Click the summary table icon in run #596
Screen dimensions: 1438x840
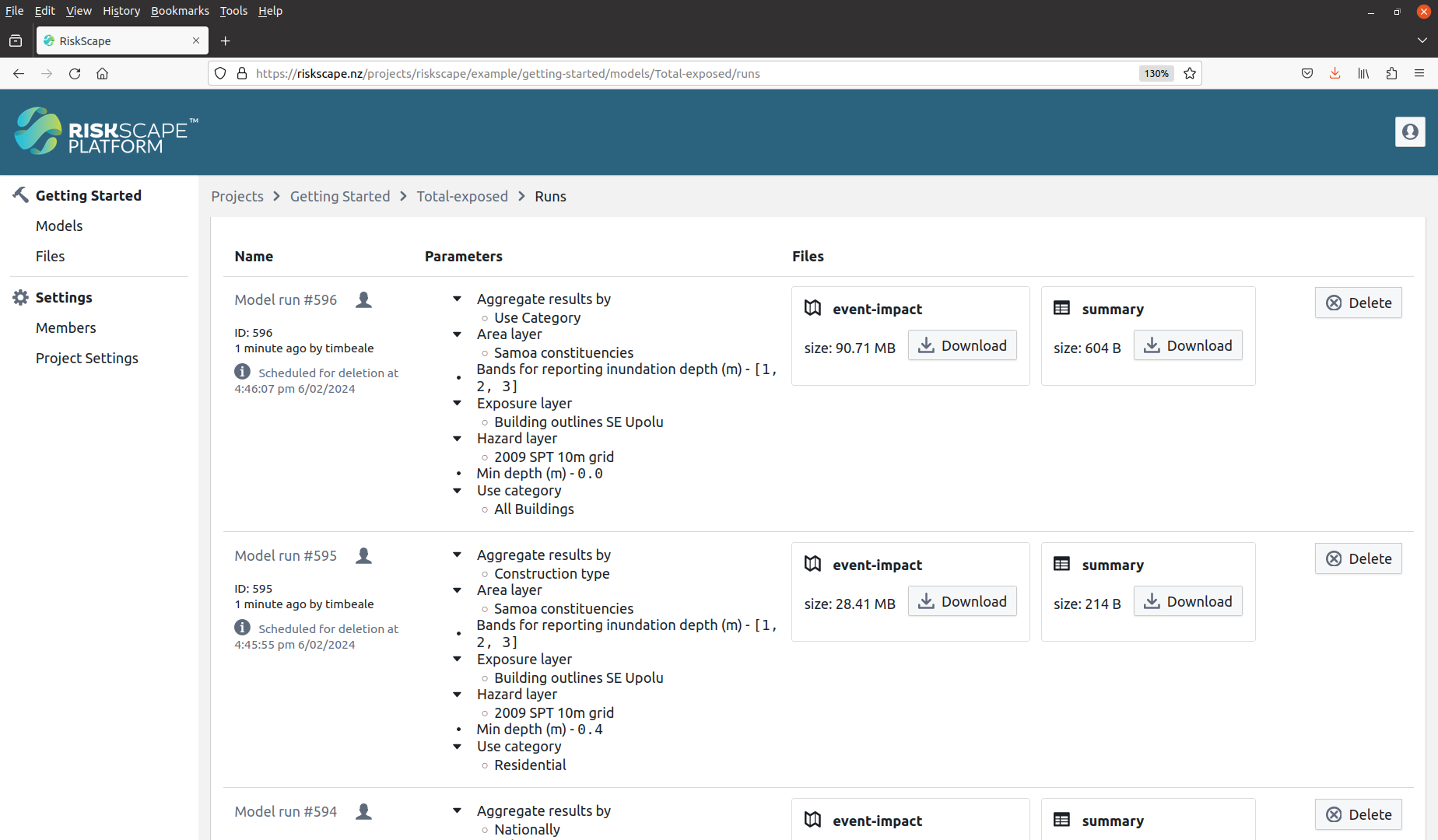[x=1061, y=308]
